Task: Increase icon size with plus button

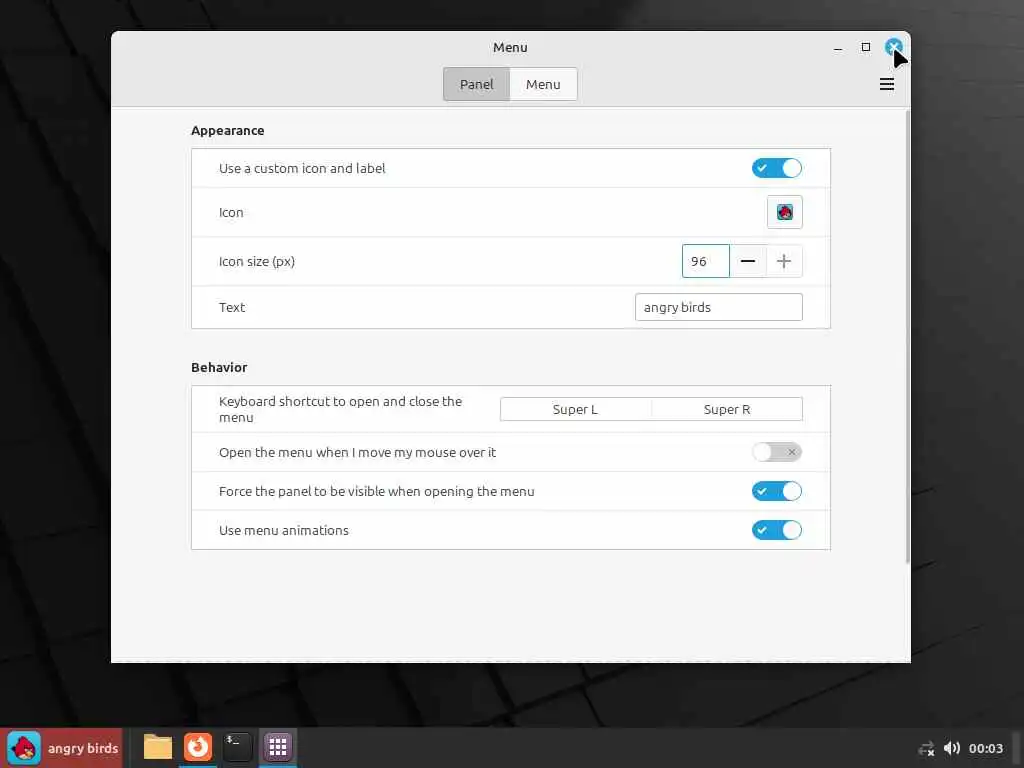Action: coord(784,261)
